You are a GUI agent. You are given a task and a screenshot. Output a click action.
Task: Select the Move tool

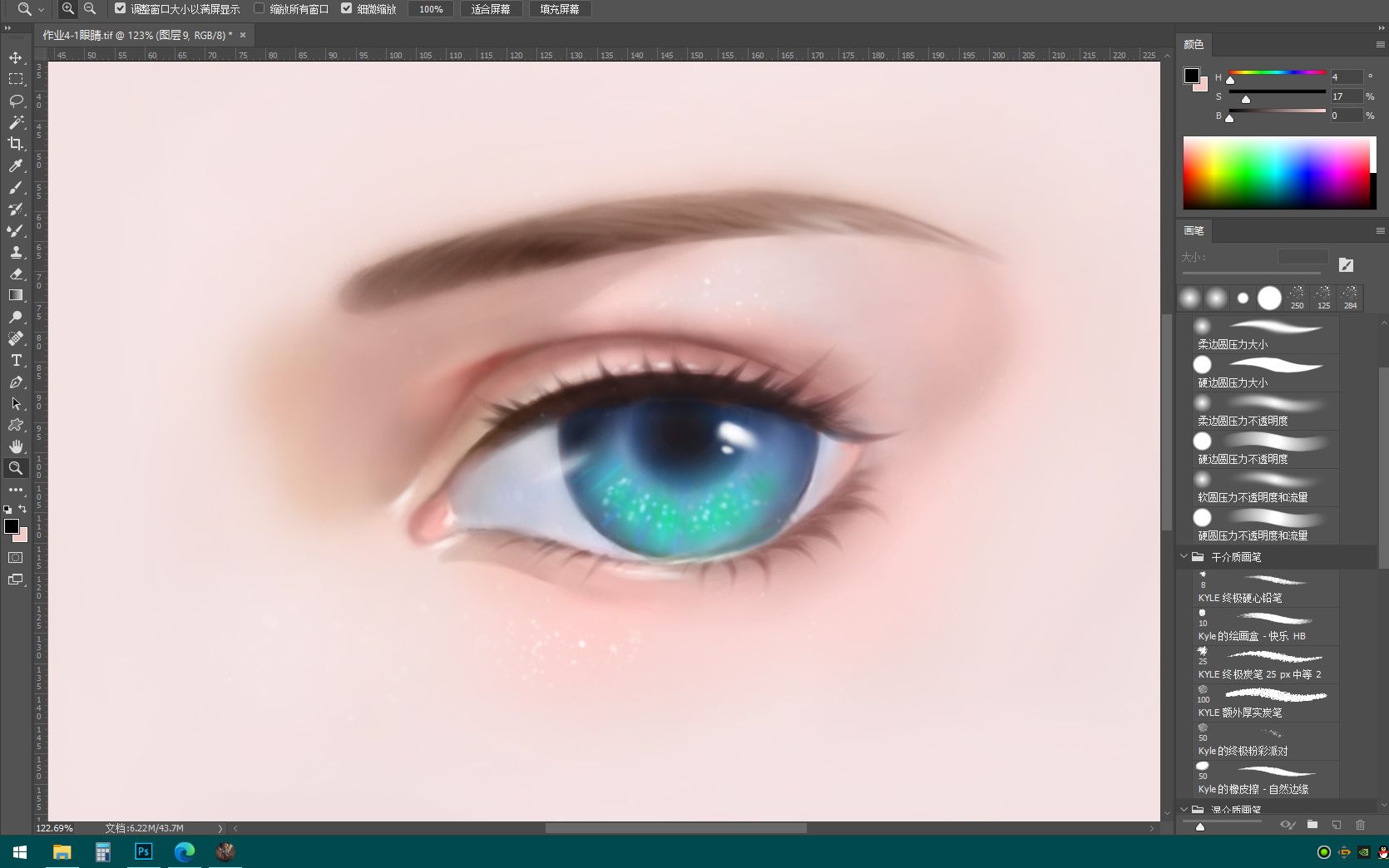click(x=16, y=57)
